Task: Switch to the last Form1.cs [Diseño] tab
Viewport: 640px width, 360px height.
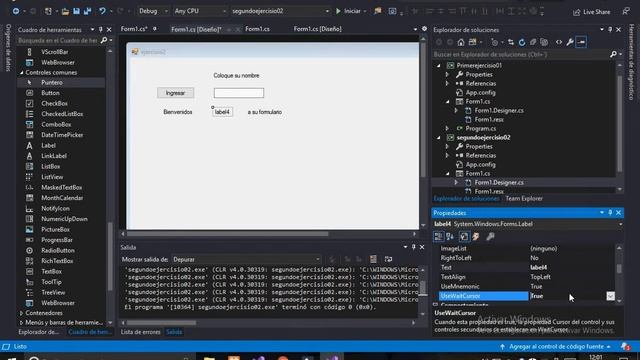Action: (318, 29)
